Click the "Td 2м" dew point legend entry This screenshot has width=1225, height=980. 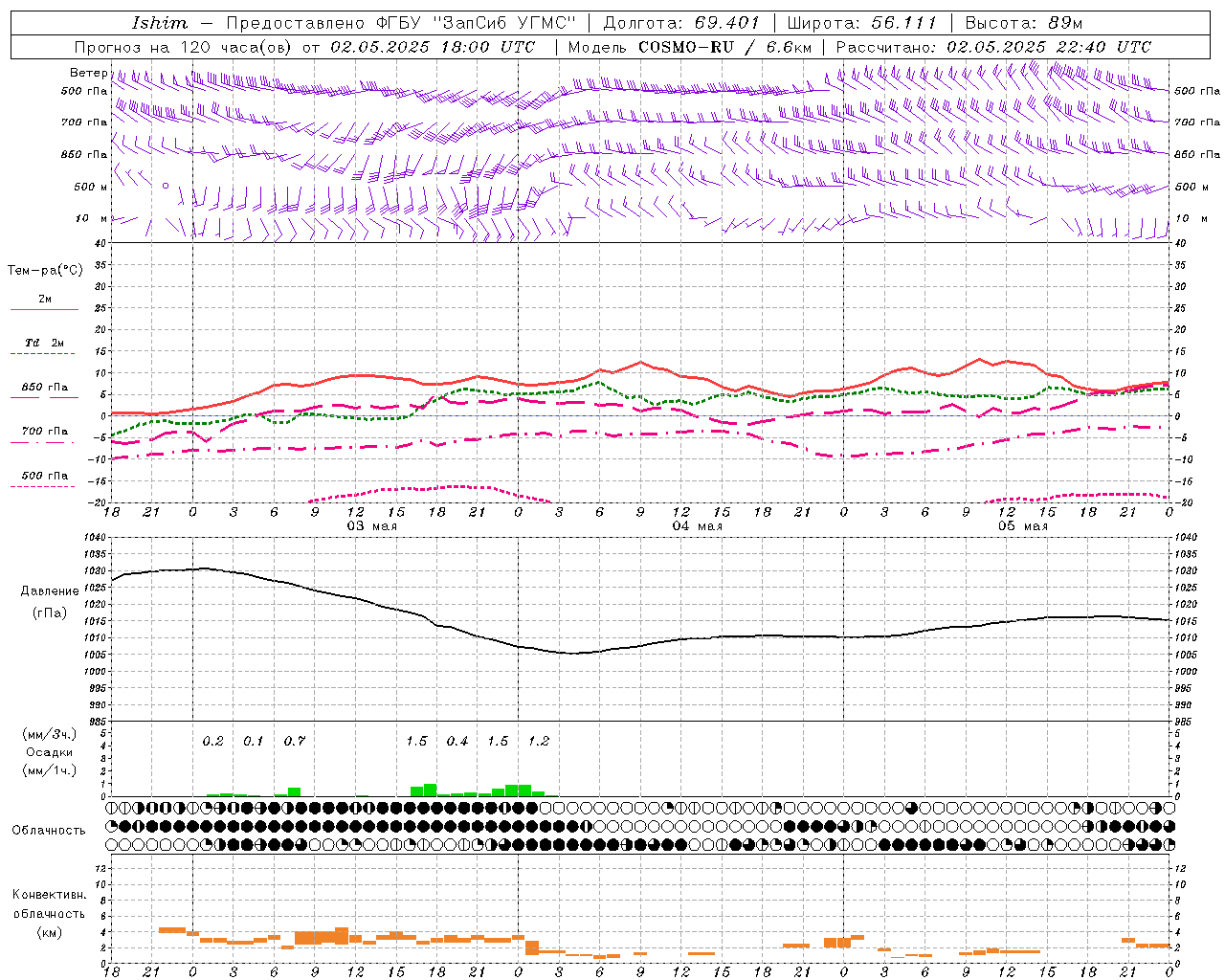tap(44, 343)
